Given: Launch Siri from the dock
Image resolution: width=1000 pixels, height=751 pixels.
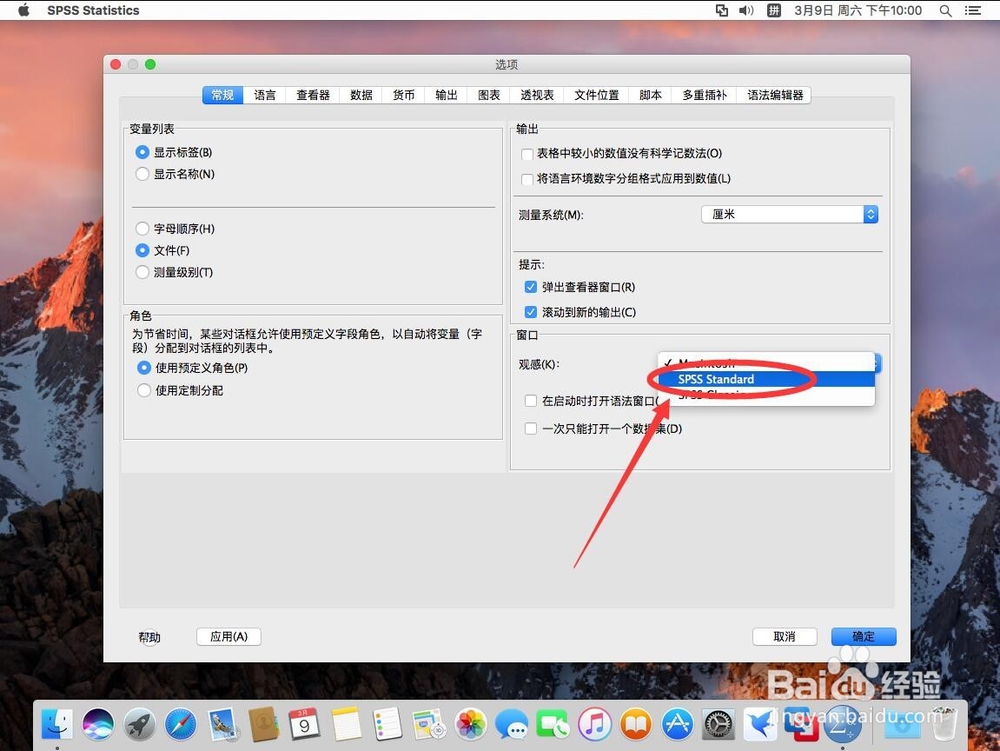Looking at the screenshot, I should pos(98,724).
